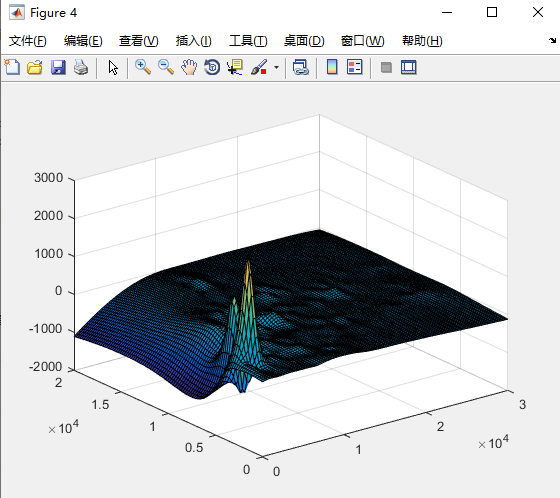Activate the Zoom In magnifier
Image resolution: width=560 pixels, height=498 pixels.
[143, 67]
